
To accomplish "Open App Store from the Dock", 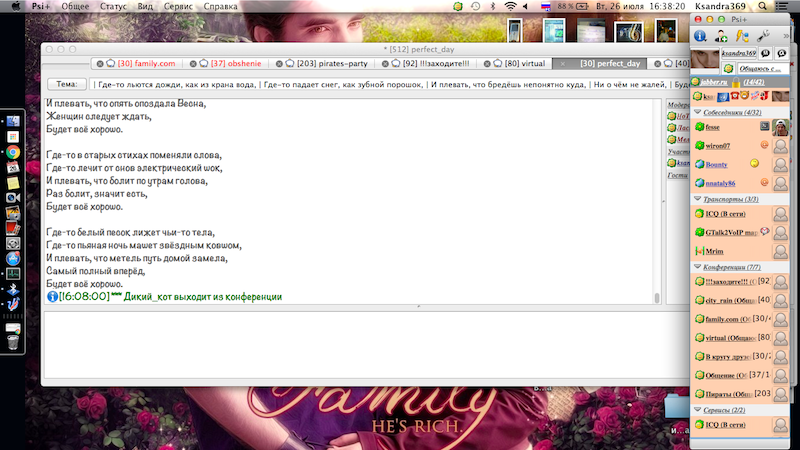I will [13, 259].
